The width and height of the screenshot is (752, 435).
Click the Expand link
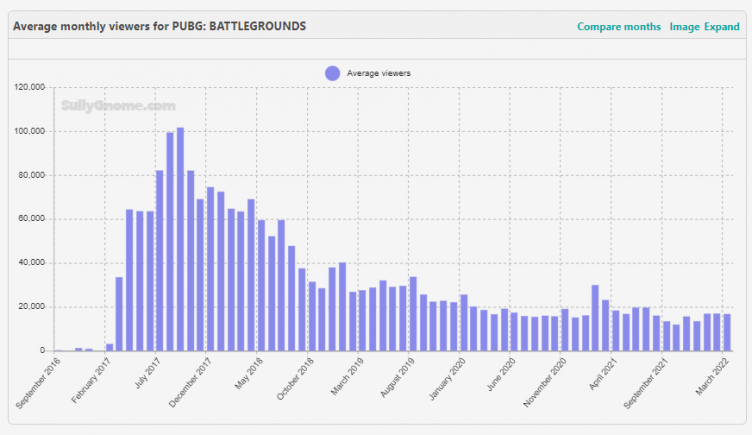(x=721, y=27)
